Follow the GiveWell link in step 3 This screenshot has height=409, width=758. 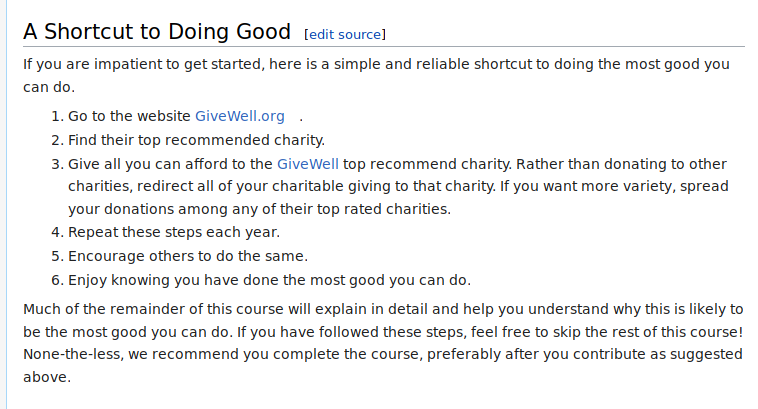pyautogui.click(x=308, y=163)
